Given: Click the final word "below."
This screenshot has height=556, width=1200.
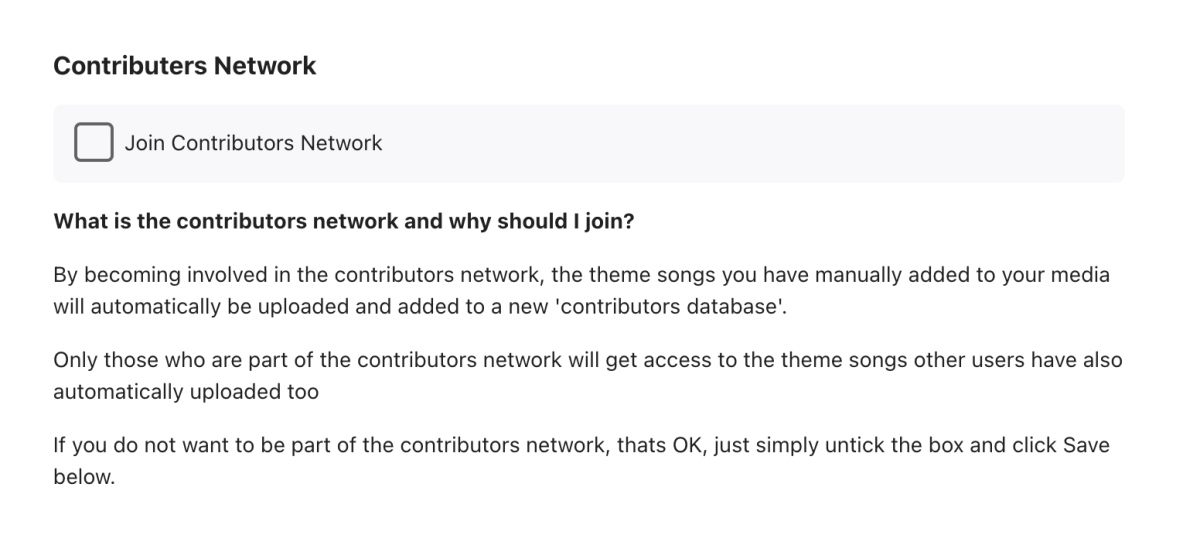Looking at the screenshot, I should coord(84,477).
